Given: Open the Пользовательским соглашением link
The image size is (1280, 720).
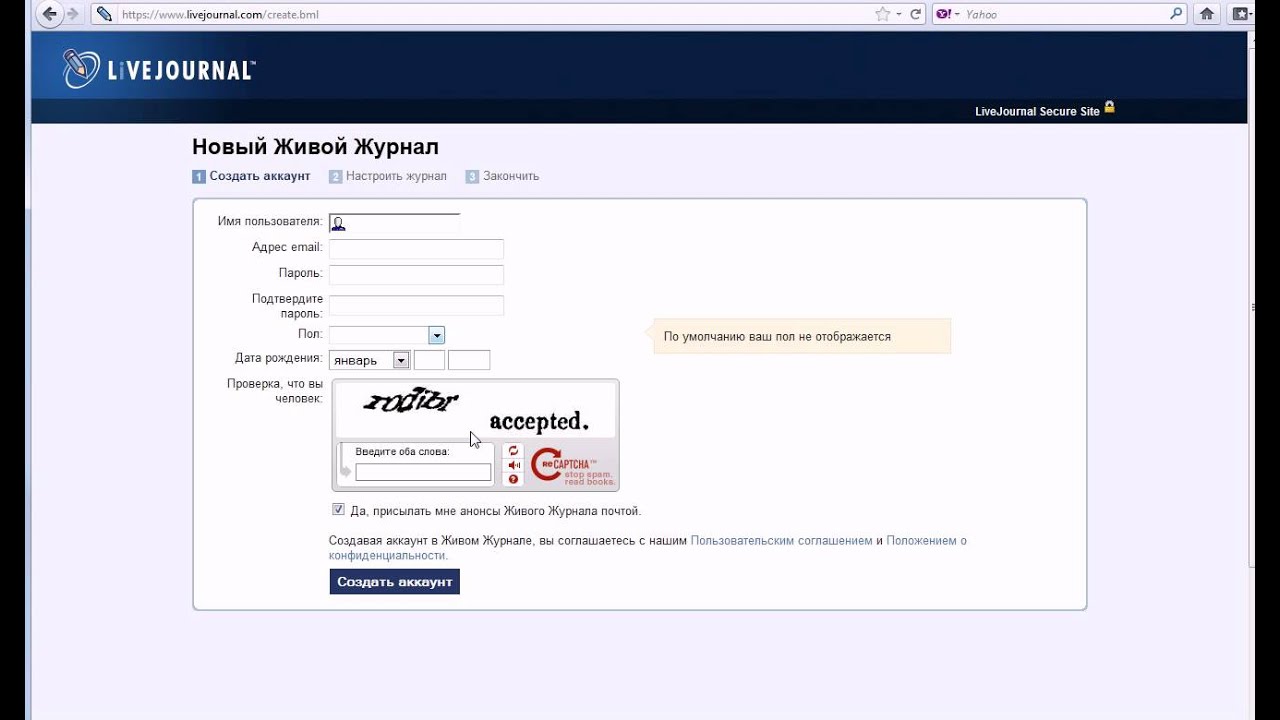Looking at the screenshot, I should tap(782, 541).
